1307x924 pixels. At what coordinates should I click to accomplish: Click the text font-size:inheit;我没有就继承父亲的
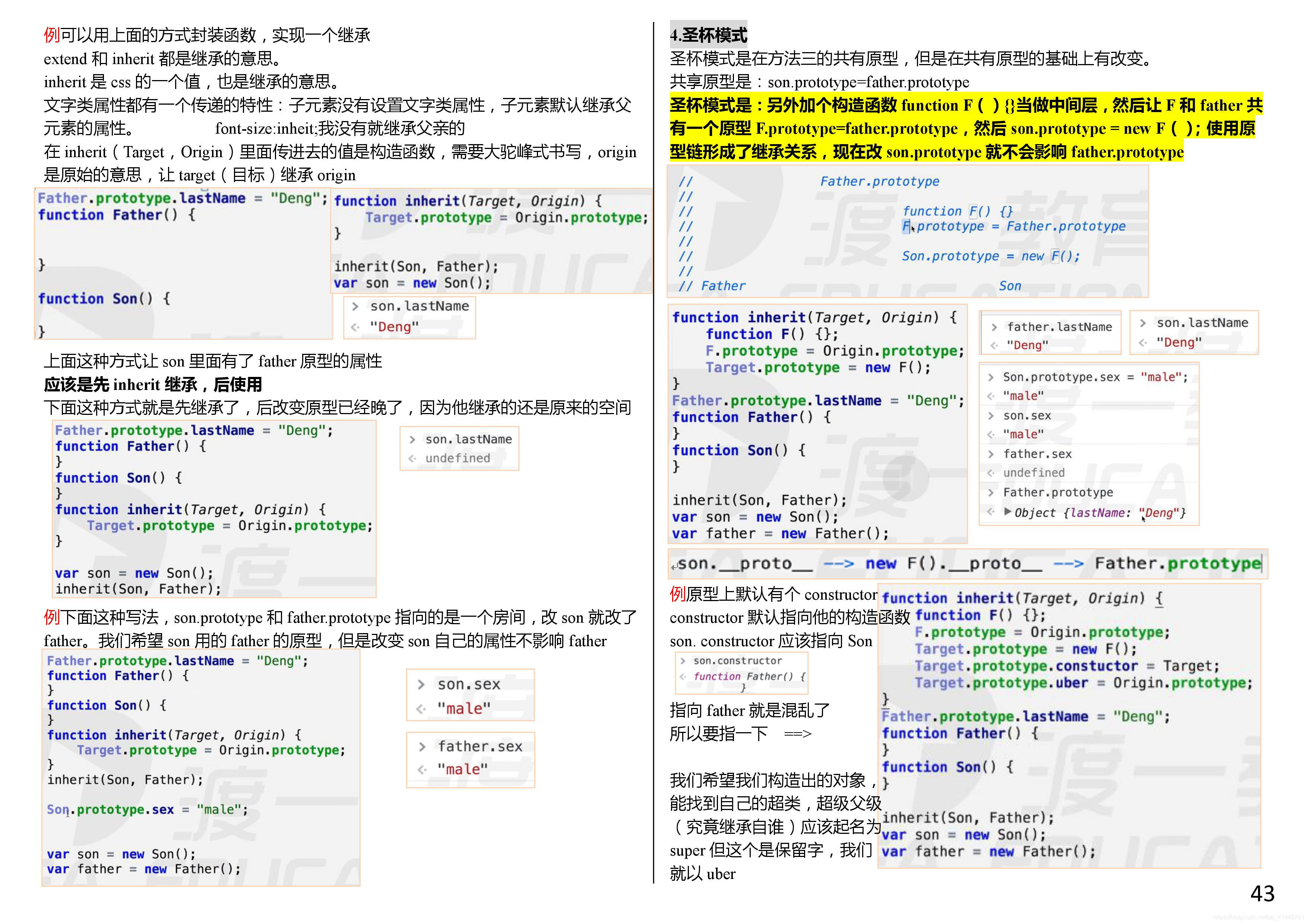[340, 128]
